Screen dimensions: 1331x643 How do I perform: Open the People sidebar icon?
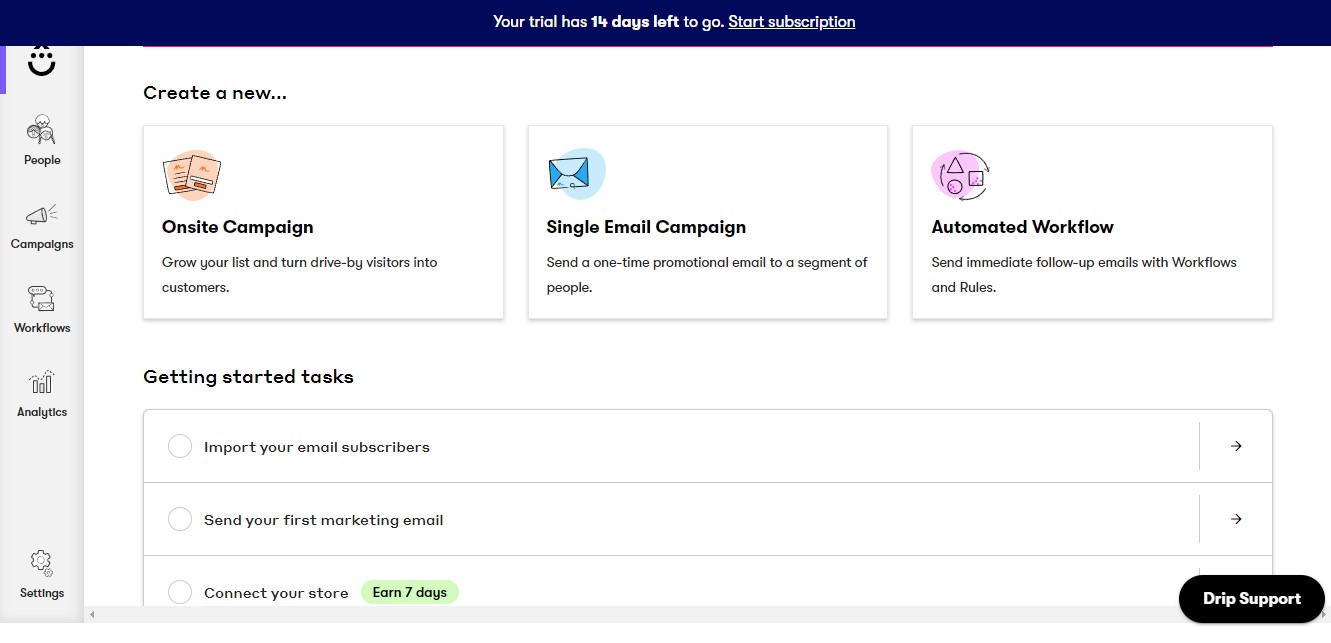tap(42, 130)
